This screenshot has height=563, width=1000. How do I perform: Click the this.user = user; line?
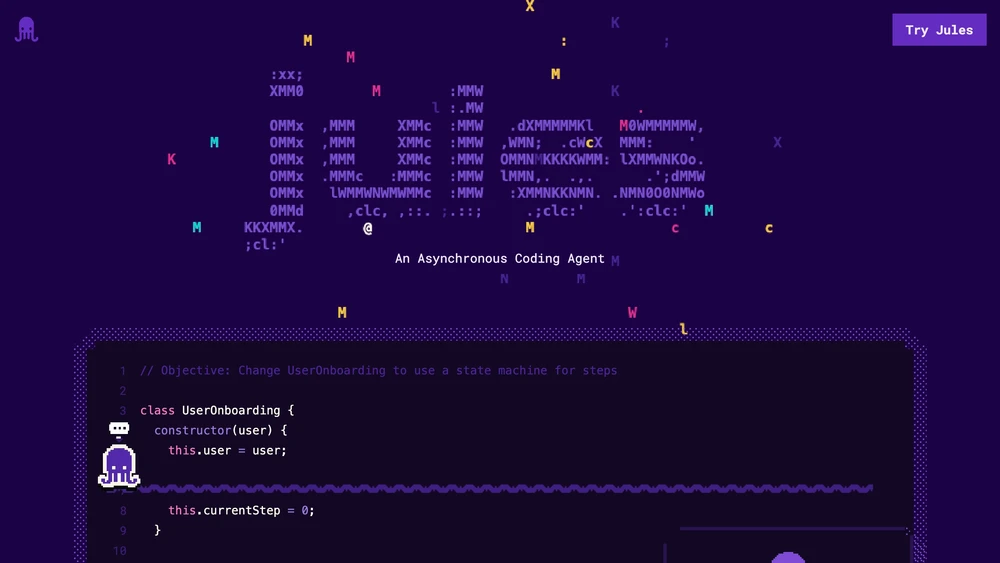click(x=227, y=450)
